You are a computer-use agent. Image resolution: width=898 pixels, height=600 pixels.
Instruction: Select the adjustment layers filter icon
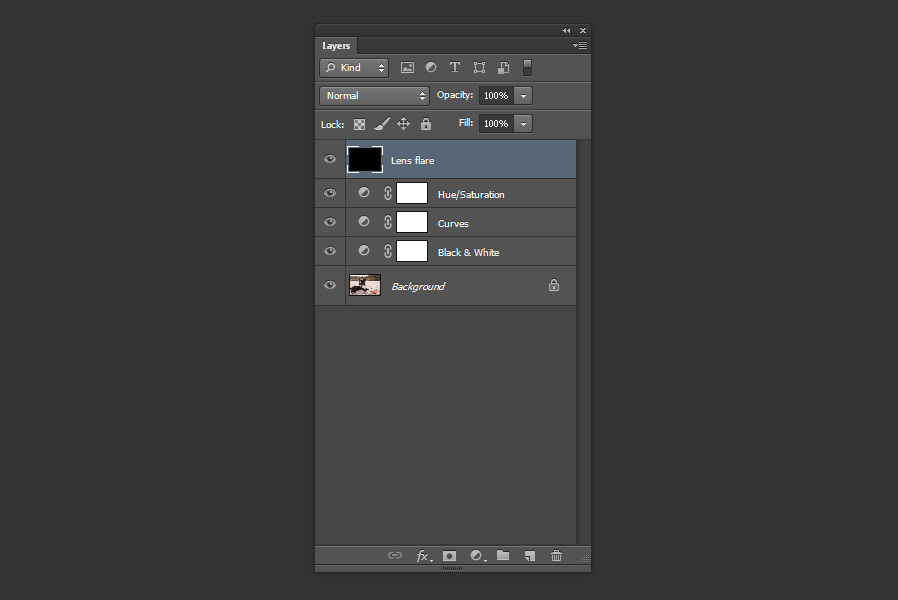click(x=431, y=67)
